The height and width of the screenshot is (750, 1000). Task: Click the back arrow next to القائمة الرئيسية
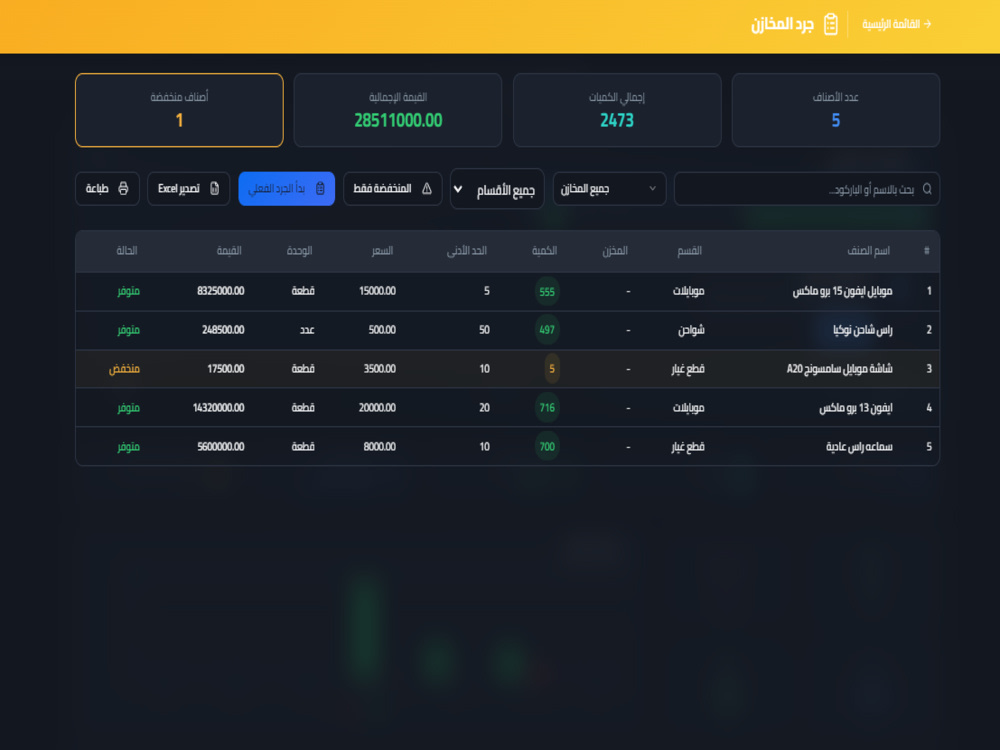pos(927,24)
